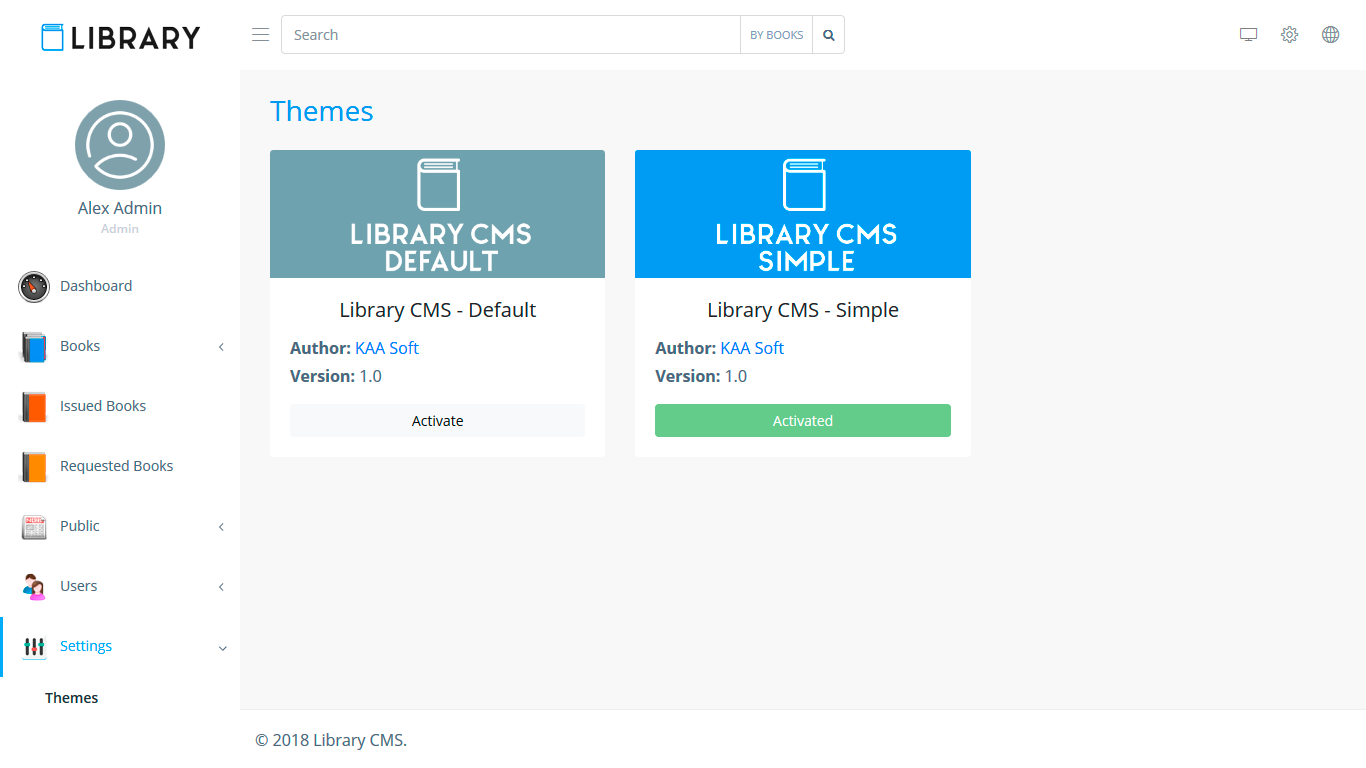This screenshot has height=768, width=1366.
Task: Open KAA Soft link for Simple theme
Action: (752, 348)
